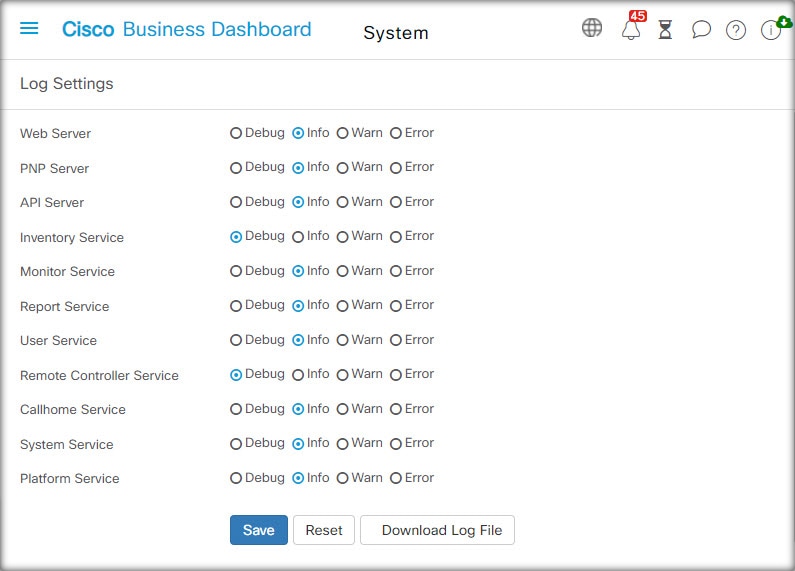Set Platform Service log level to Error
Viewport: 795px width, 571px height.
tap(396, 478)
